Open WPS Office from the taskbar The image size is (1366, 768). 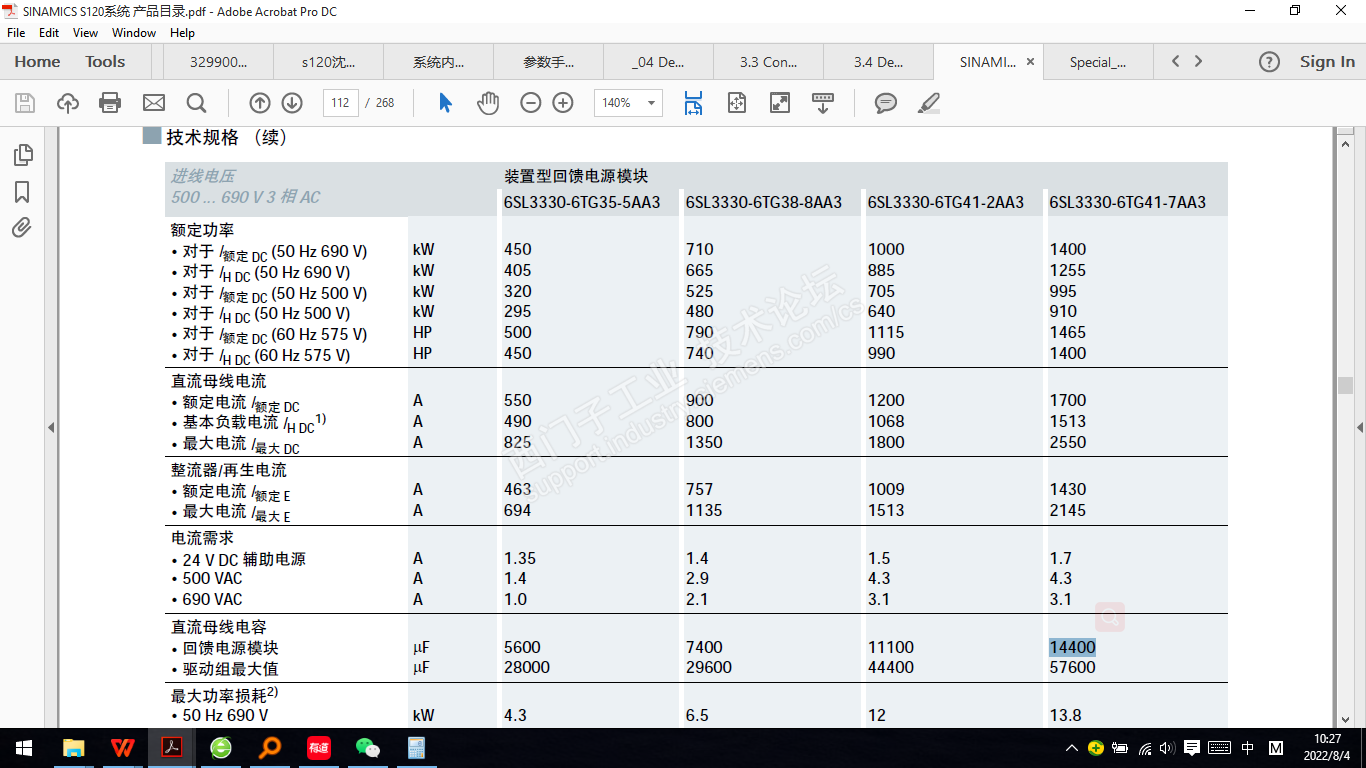point(123,748)
